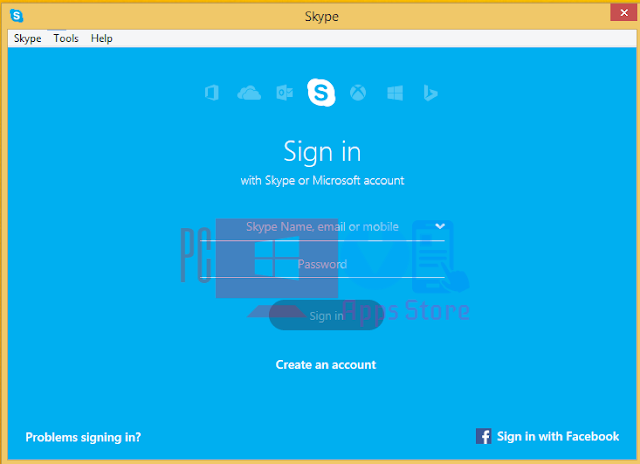Close the Skype window

coord(624,13)
